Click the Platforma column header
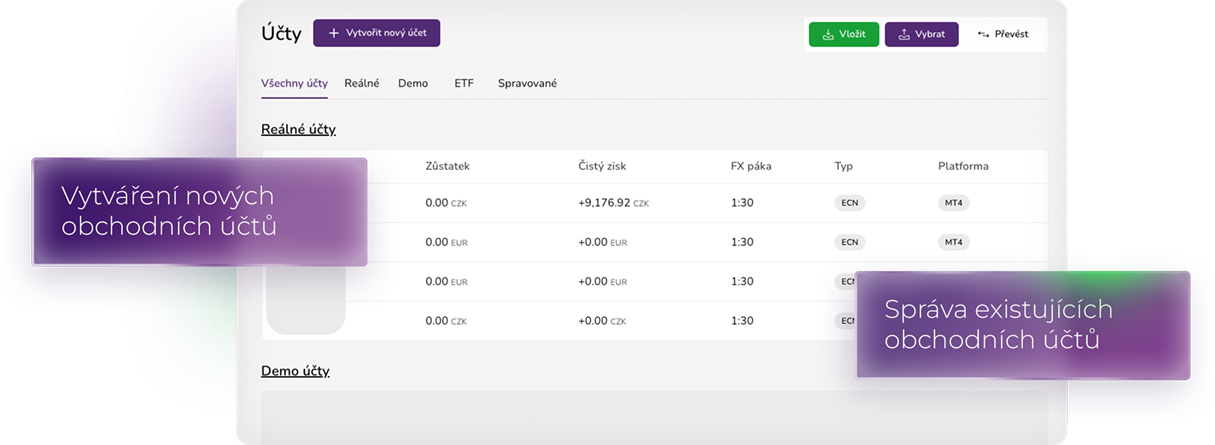Viewport: 1215px width, 445px height. tap(963, 166)
